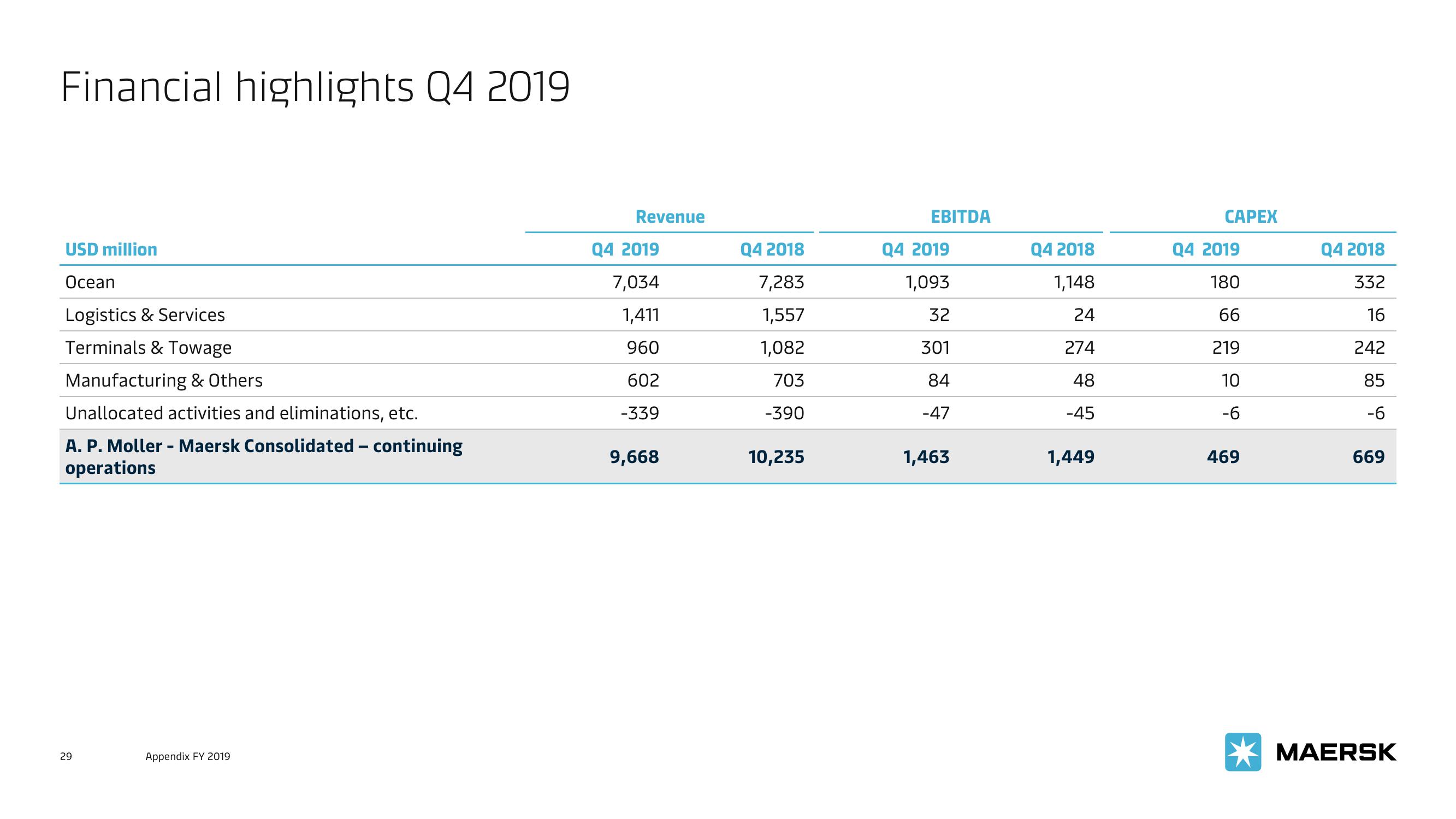This screenshot has width=1456, height=819.
Task: Select Manufacturing CAPEX value 85
Action: coord(1374,381)
